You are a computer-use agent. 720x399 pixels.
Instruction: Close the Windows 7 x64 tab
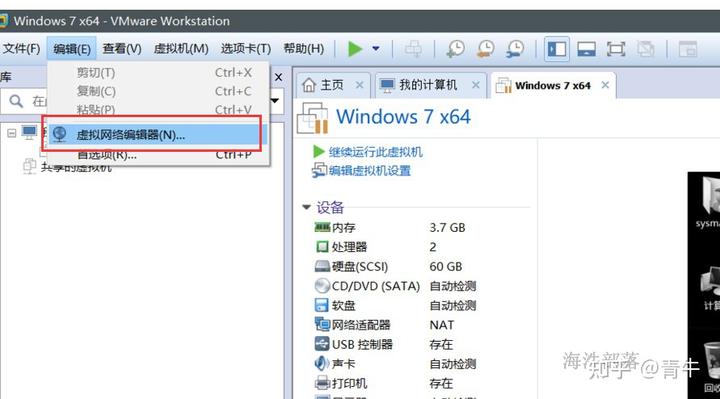605,85
